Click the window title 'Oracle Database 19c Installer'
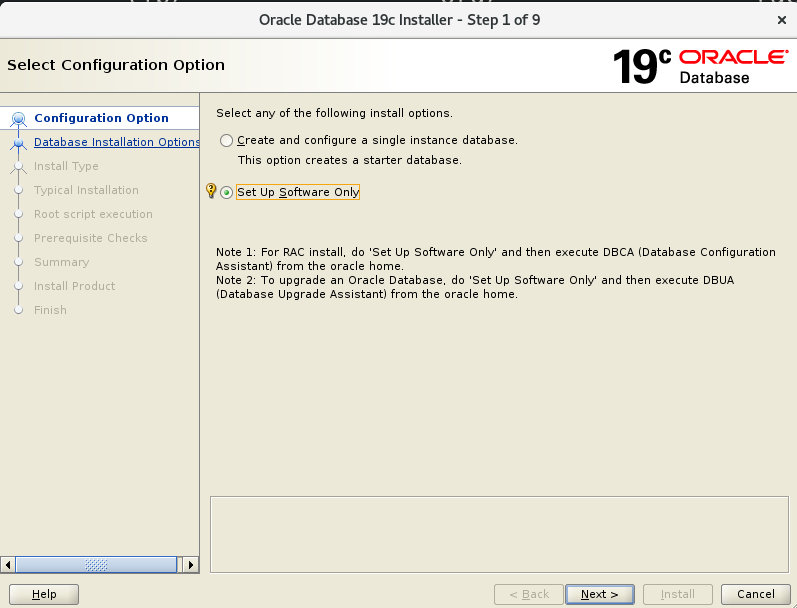The image size is (797, 608). (x=356, y=20)
